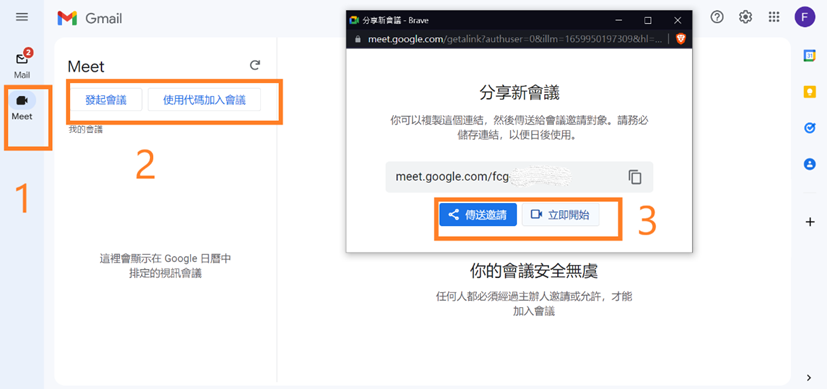Click the popup address bar URL
Image resolution: width=827 pixels, height=389 pixels.
pos(514,39)
